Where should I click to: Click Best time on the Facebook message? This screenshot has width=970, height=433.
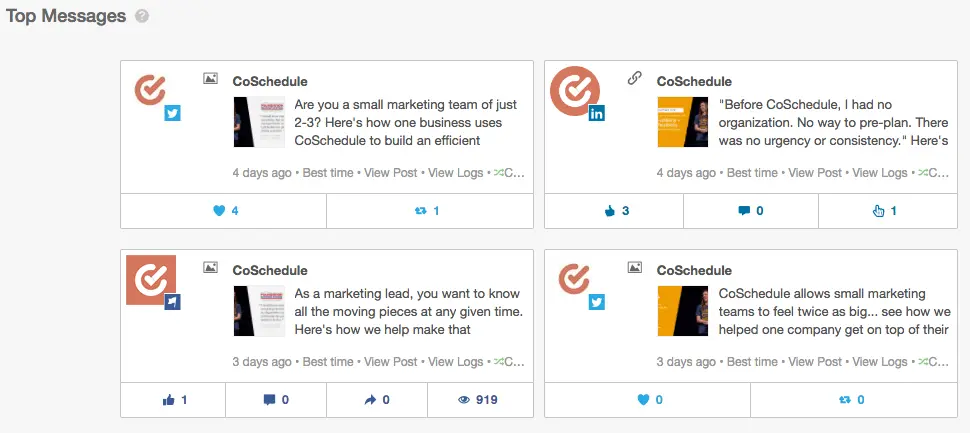pyautogui.click(x=328, y=362)
